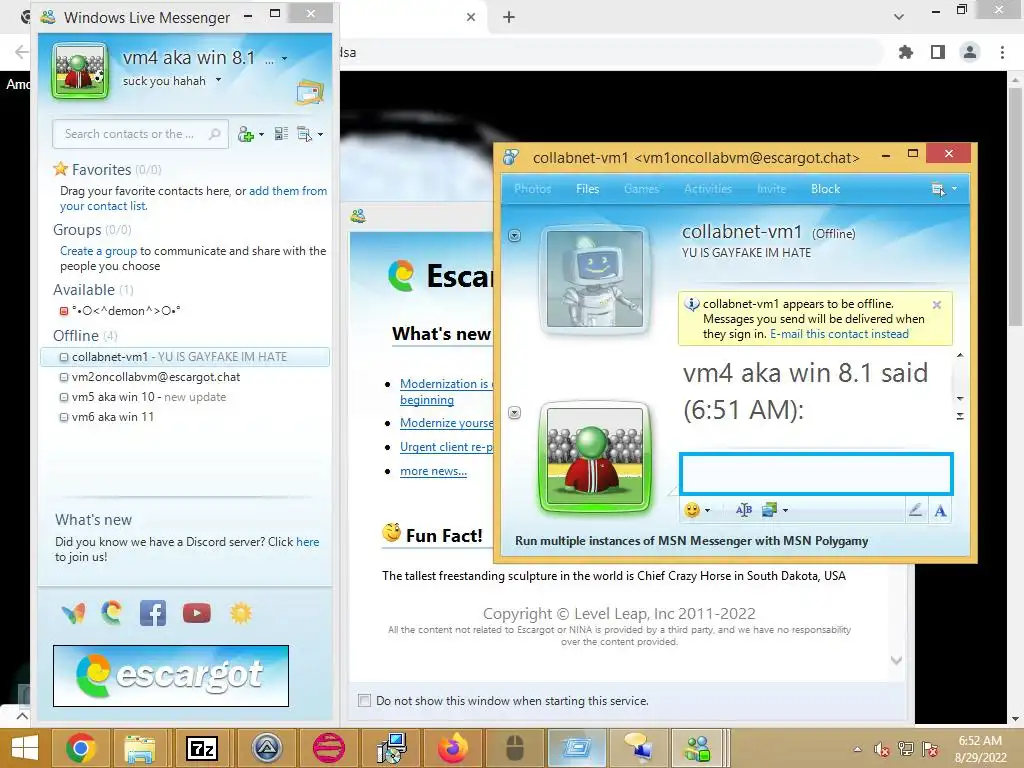Open 'more news...' link on Escargot page
This screenshot has height=768, width=1024.
[x=433, y=471]
